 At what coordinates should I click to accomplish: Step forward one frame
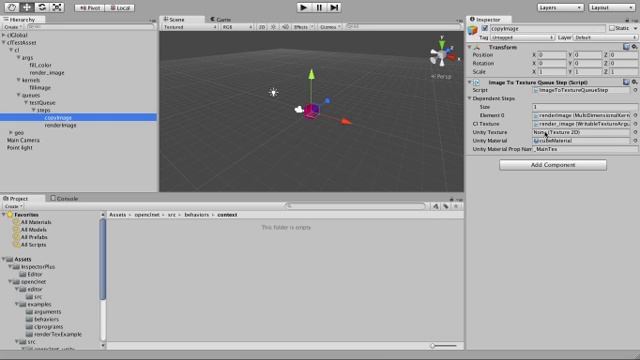click(334, 7)
